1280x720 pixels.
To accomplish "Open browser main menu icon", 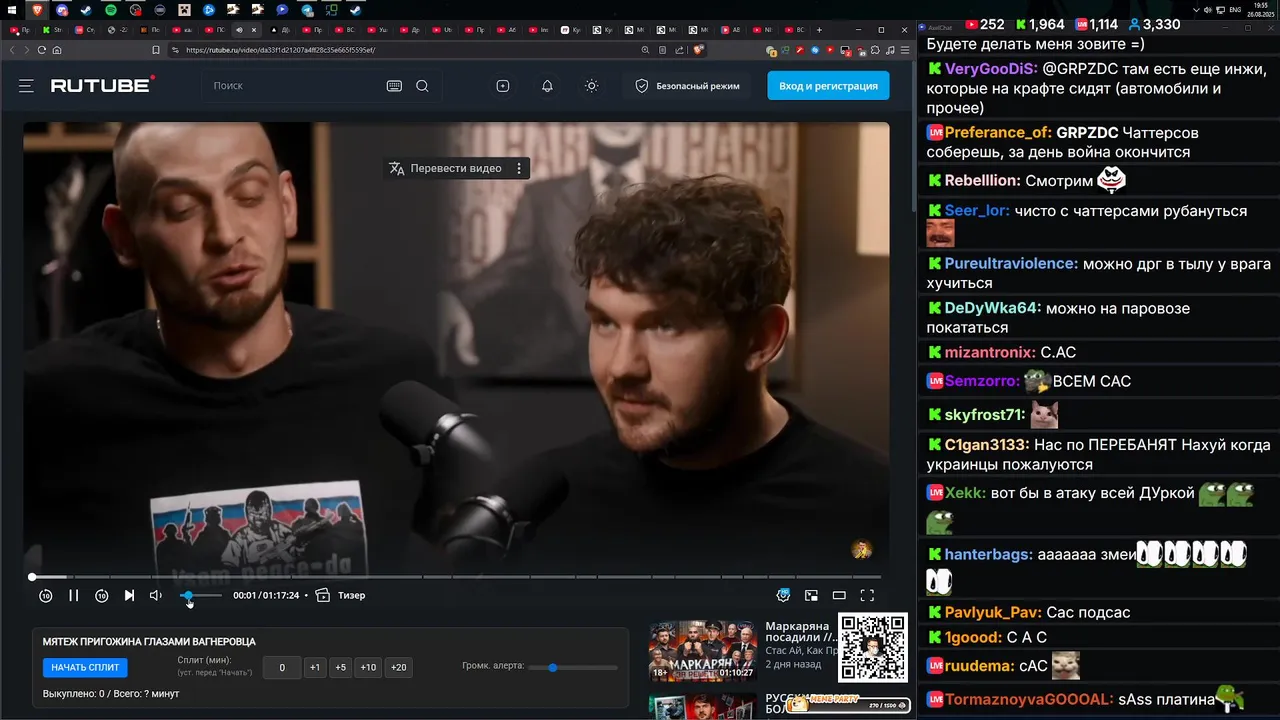I will (x=904, y=50).
